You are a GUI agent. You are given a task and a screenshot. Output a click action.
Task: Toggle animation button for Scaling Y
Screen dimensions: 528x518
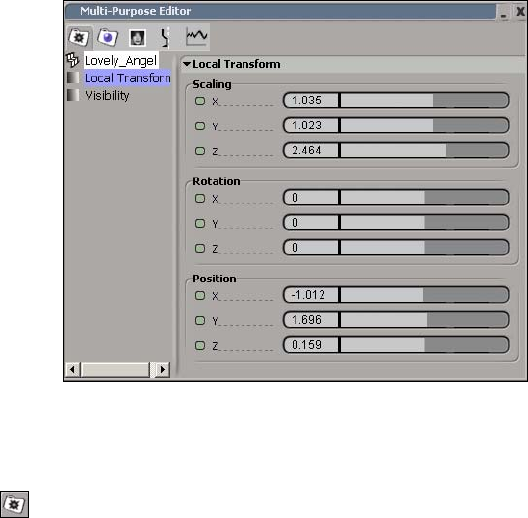pos(200,126)
